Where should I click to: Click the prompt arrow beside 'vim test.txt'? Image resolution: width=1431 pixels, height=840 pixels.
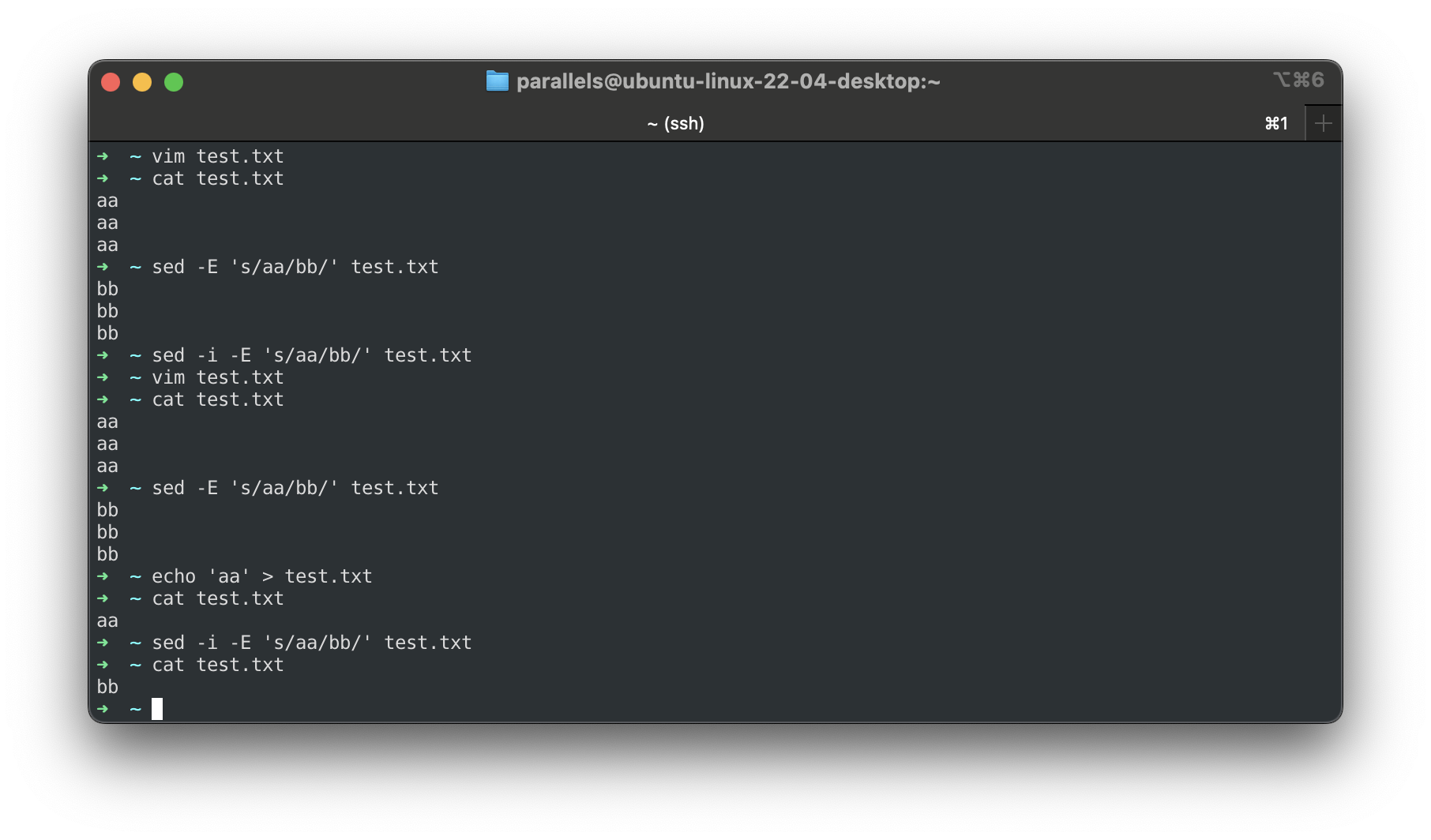103,156
